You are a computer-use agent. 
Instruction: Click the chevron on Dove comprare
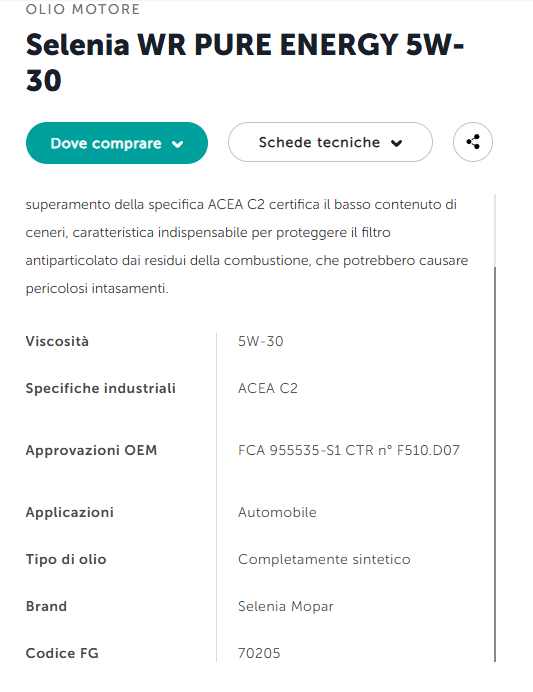tap(178, 144)
